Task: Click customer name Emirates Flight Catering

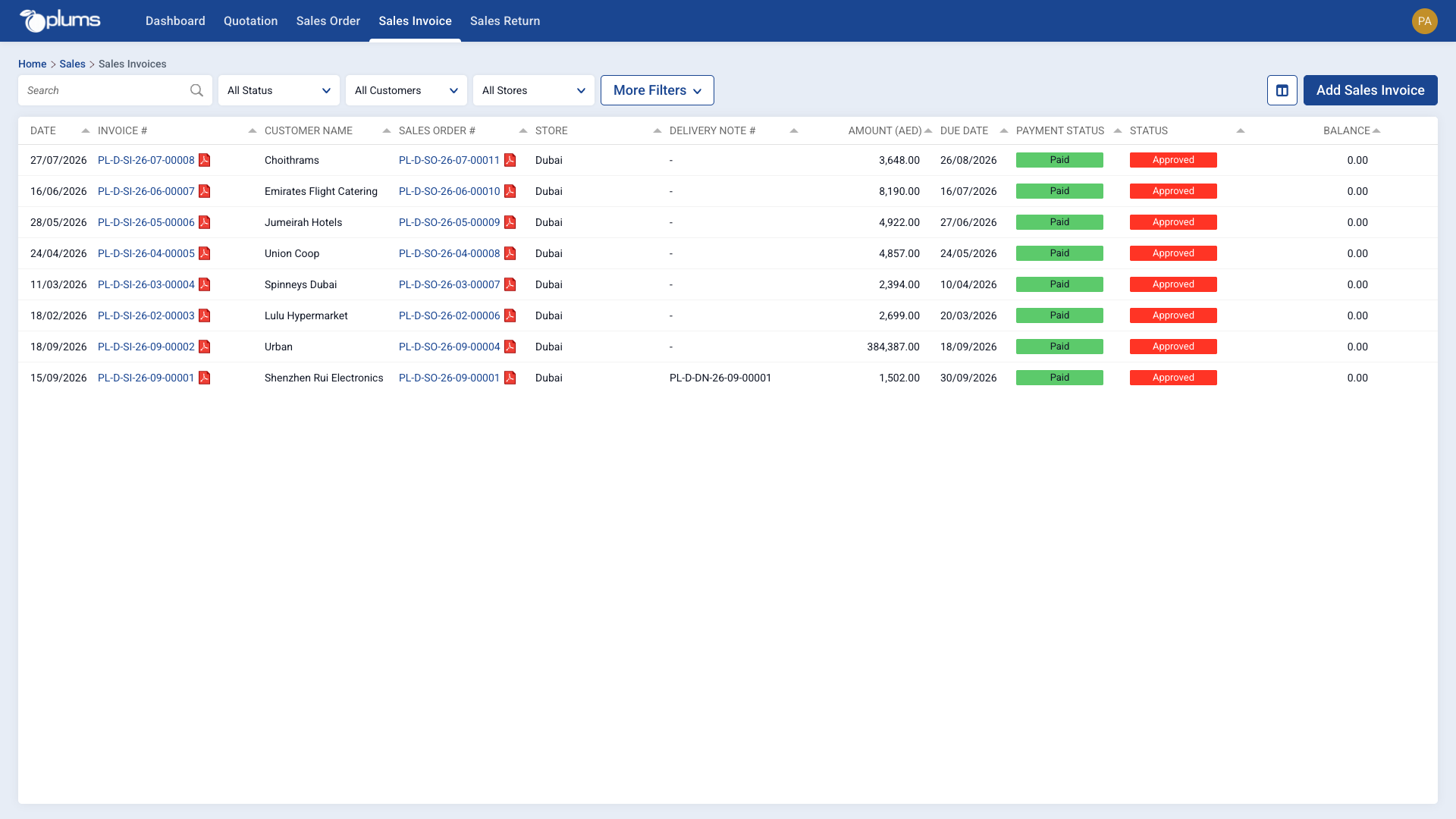Action: coord(321,191)
